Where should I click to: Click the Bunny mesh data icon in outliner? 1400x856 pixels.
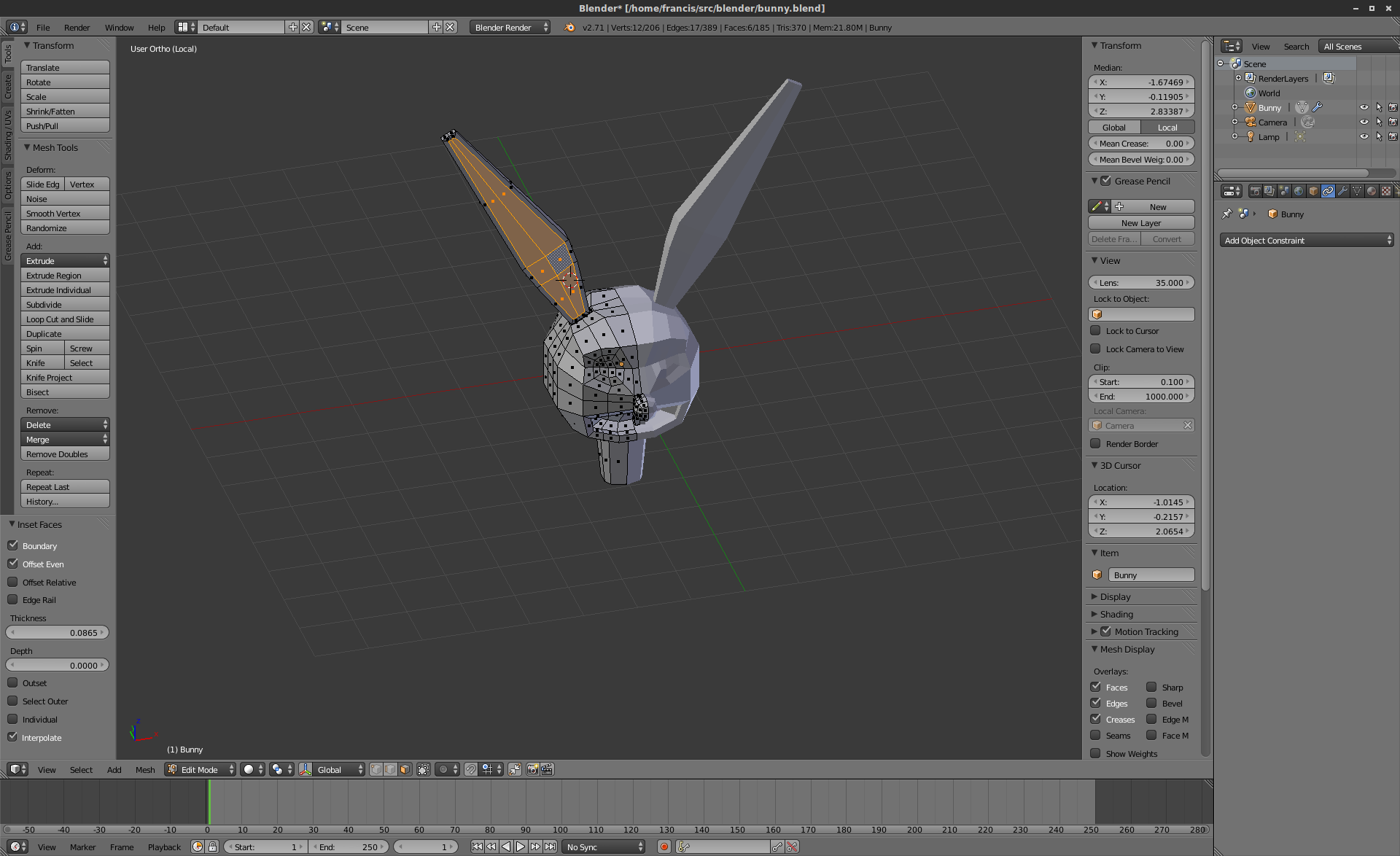(x=1302, y=107)
